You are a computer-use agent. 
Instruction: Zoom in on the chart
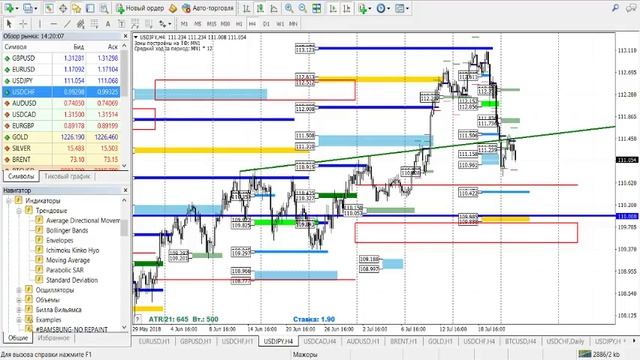[289, 8]
